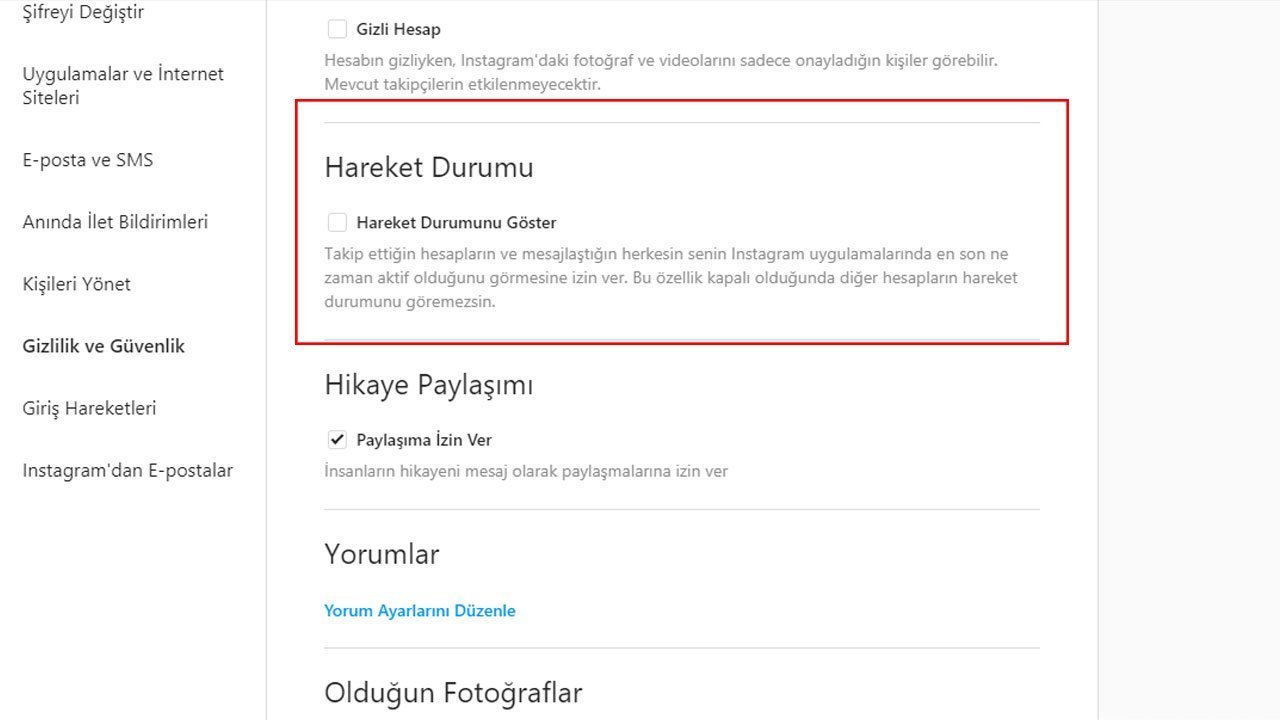
Task: Click the 'Hareket Durumunu Göster' label text
Action: click(456, 222)
